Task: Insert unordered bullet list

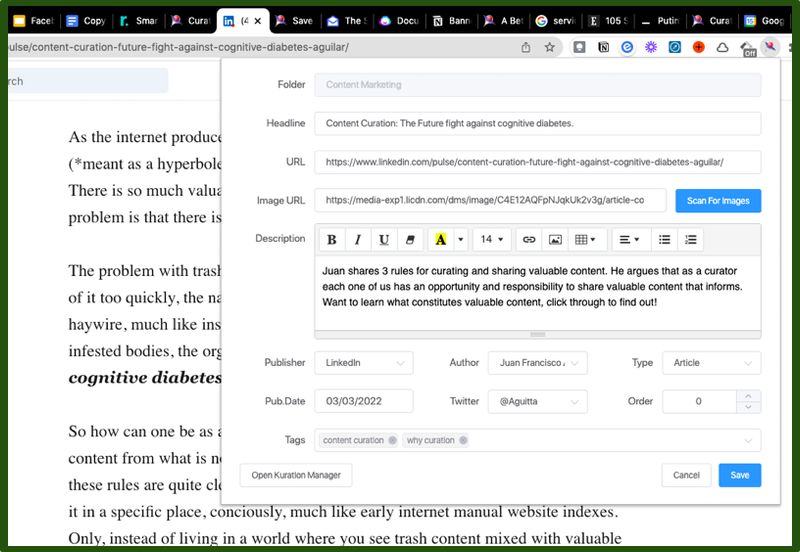Action: [x=664, y=239]
